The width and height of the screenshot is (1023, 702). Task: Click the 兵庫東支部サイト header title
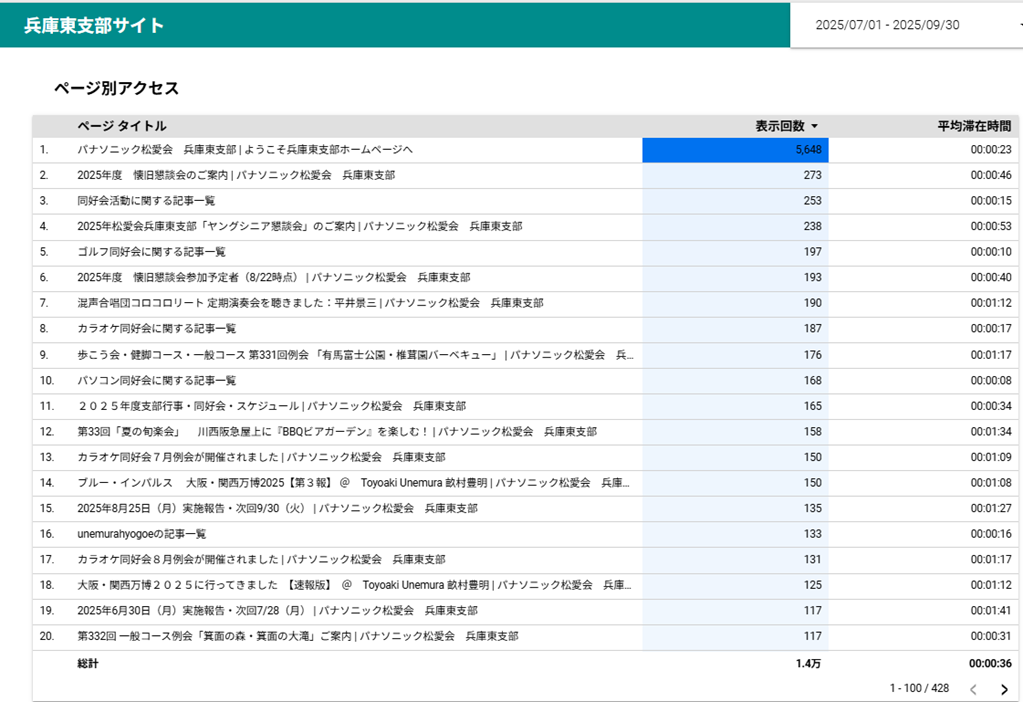pyautogui.click(x=94, y=26)
